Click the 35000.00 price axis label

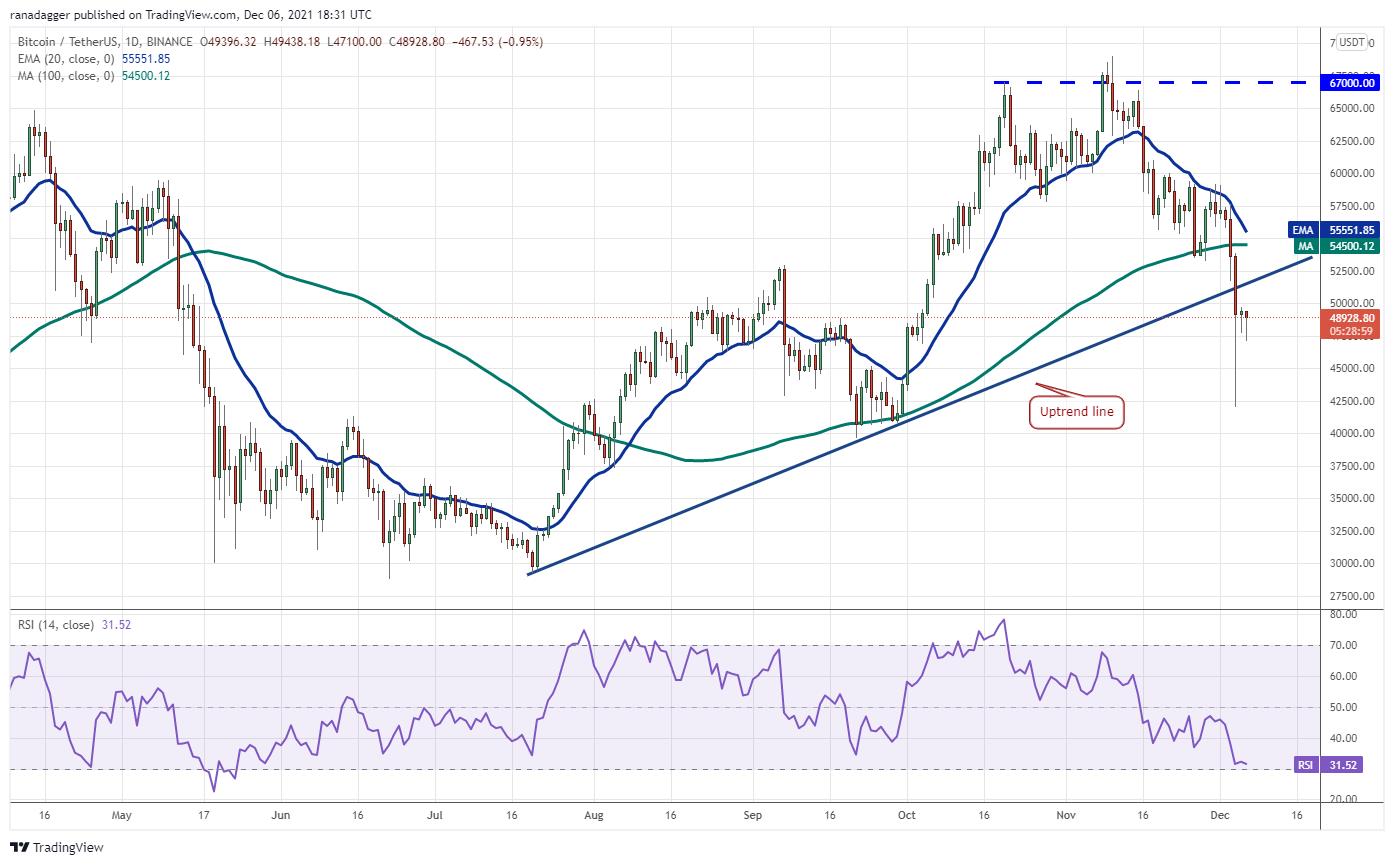coord(1352,498)
